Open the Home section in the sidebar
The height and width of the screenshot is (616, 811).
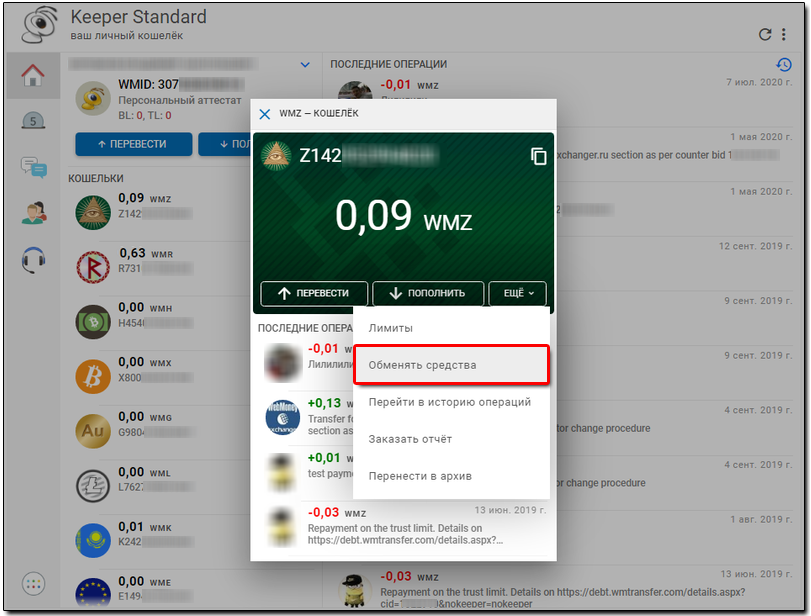point(33,76)
